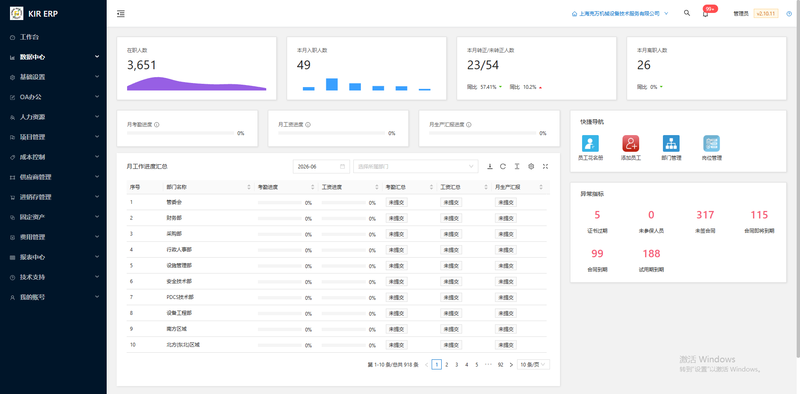
Task: Refresh the monthly progress table
Action: 503,166
